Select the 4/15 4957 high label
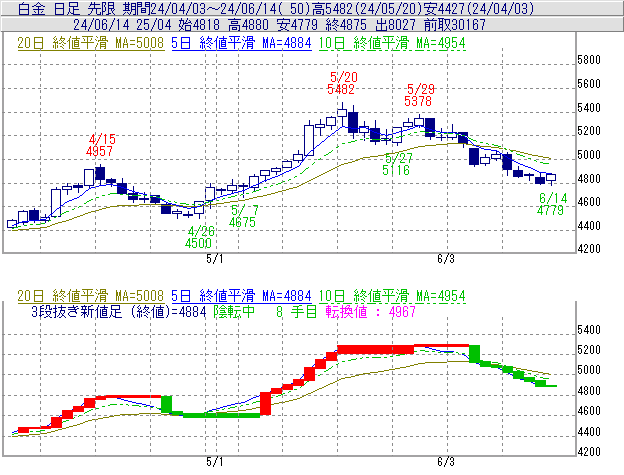The image size is (624, 475). coord(101,145)
